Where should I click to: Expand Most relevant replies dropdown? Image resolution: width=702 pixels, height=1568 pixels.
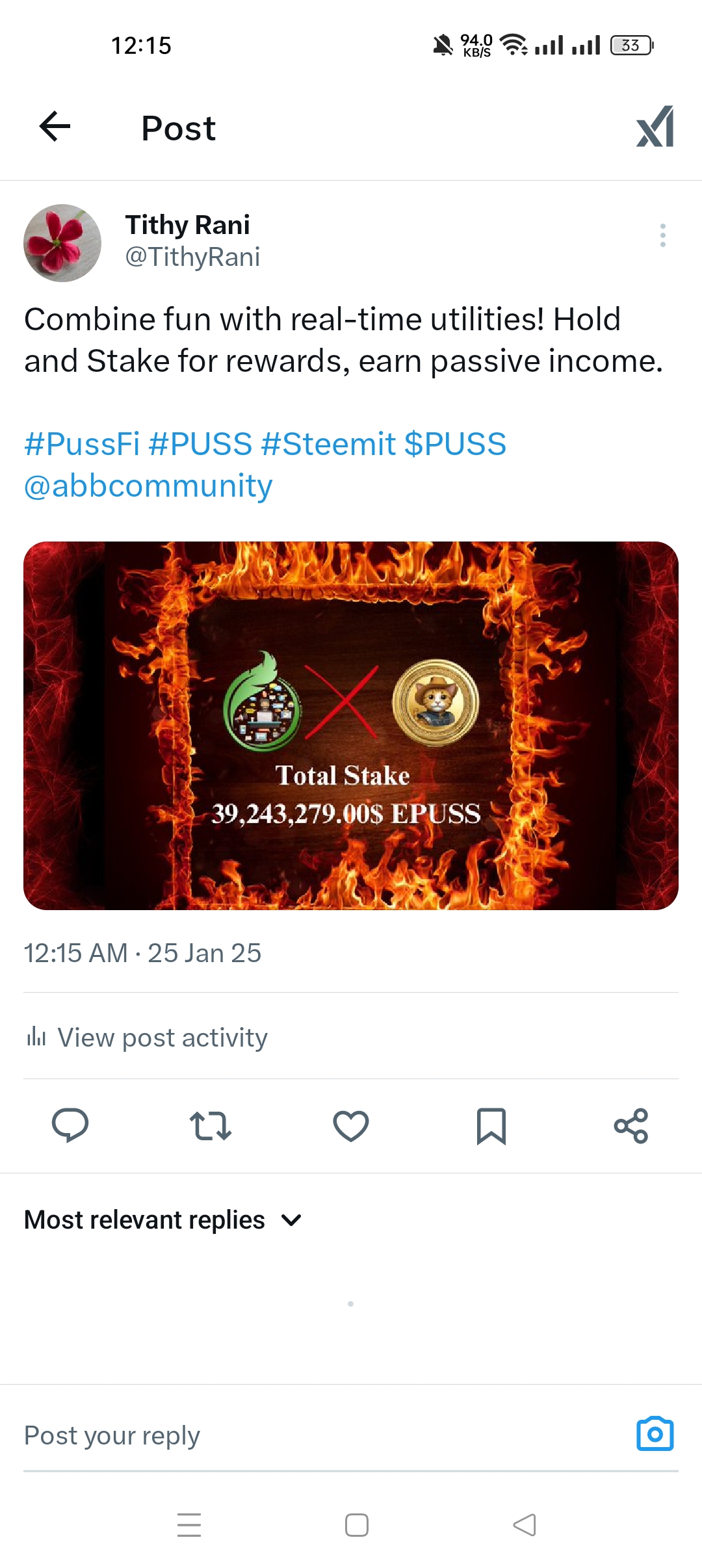click(x=163, y=1220)
